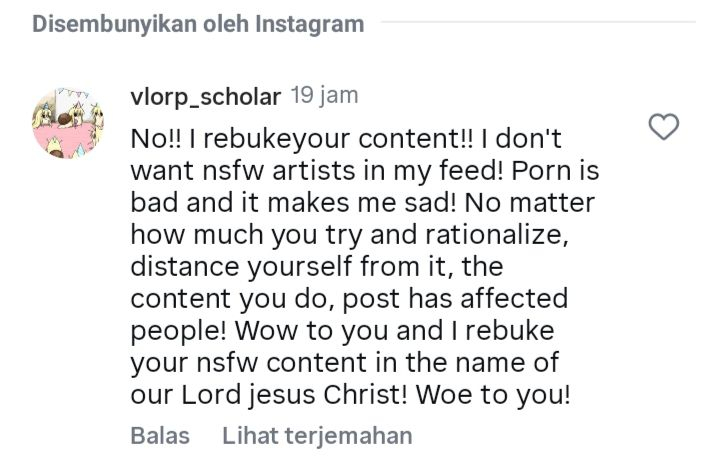Click the "Disembunyikan oleh Instagram" header
Screen dimensions: 707x469
198,24
